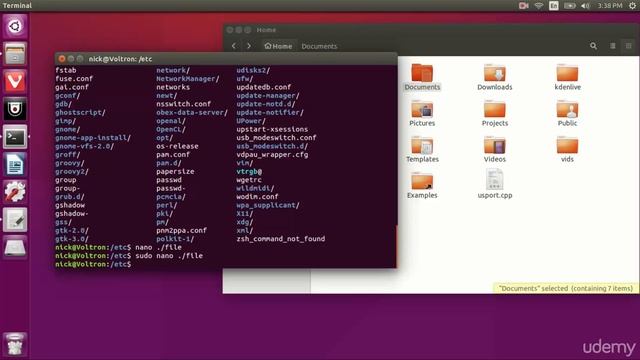Click the terminal title bar nick@Voltron: /etc
Screen dimensions: 640x360
tap(226, 59)
